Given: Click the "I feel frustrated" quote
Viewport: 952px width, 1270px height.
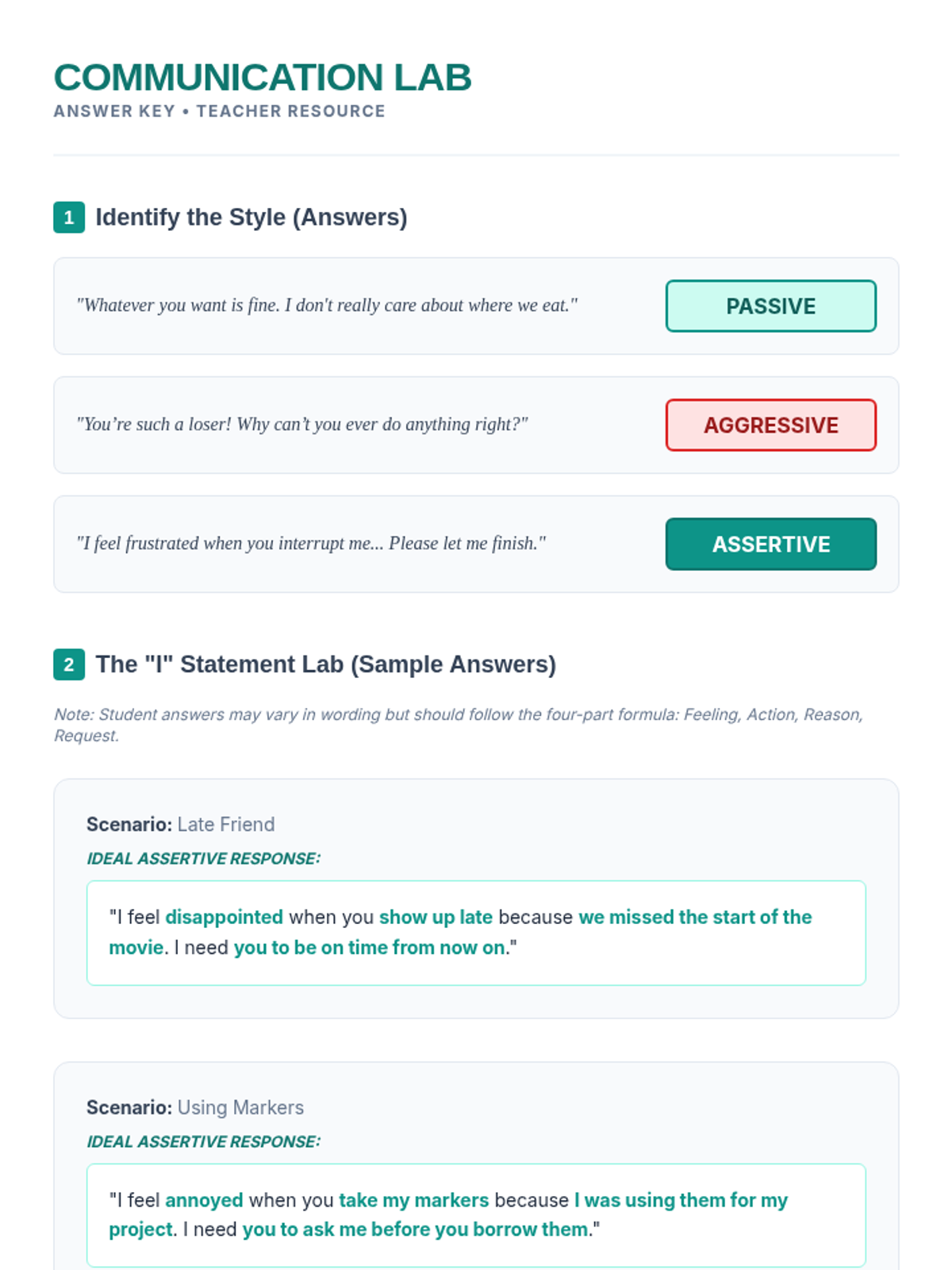Looking at the screenshot, I should pyautogui.click(x=311, y=544).
